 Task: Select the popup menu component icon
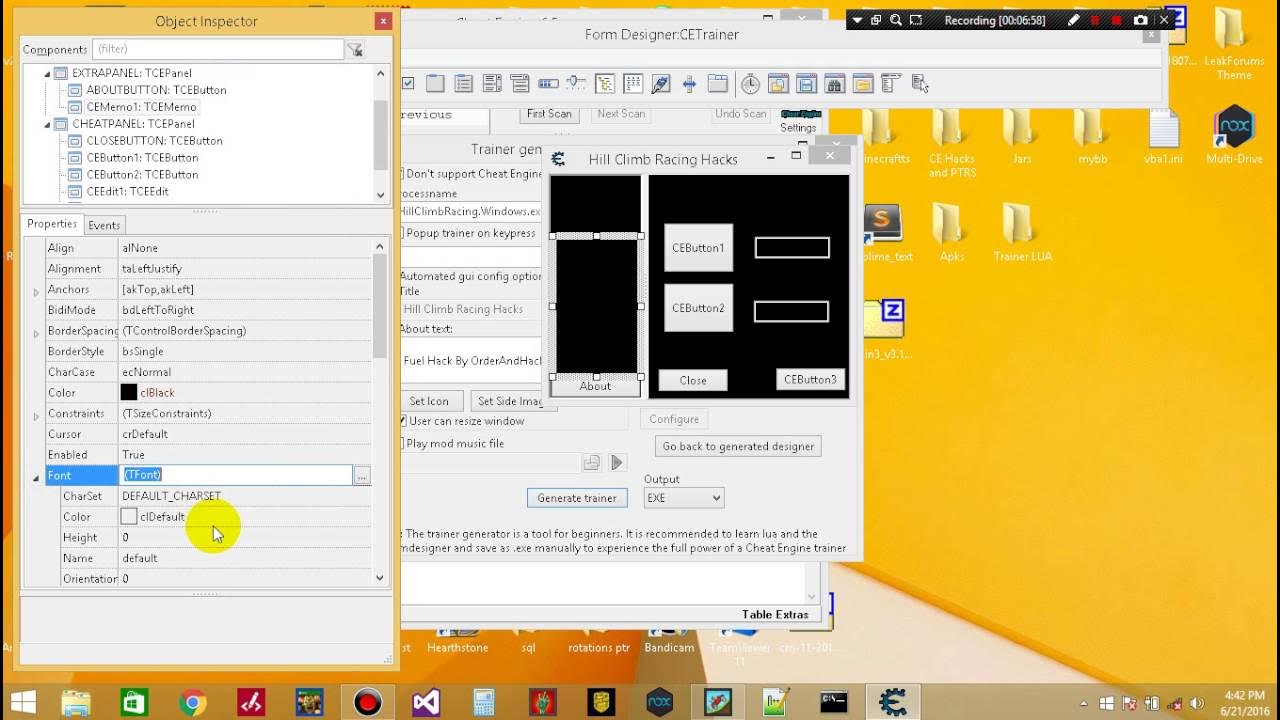[919, 84]
